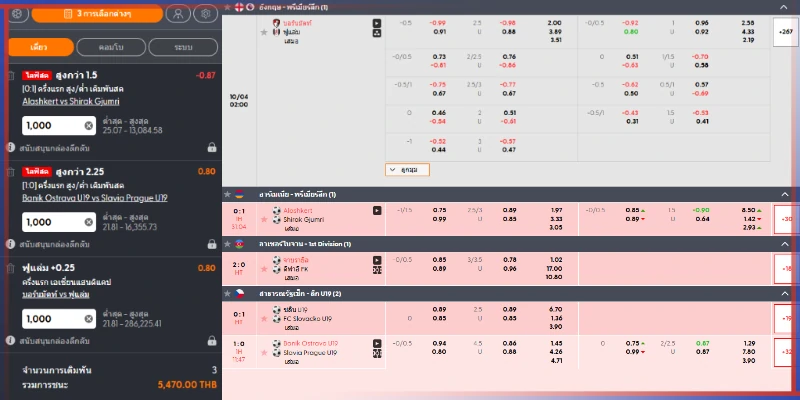Open live stream for Alashkert match
The width and height of the screenshot is (800, 400).
coord(376,210)
